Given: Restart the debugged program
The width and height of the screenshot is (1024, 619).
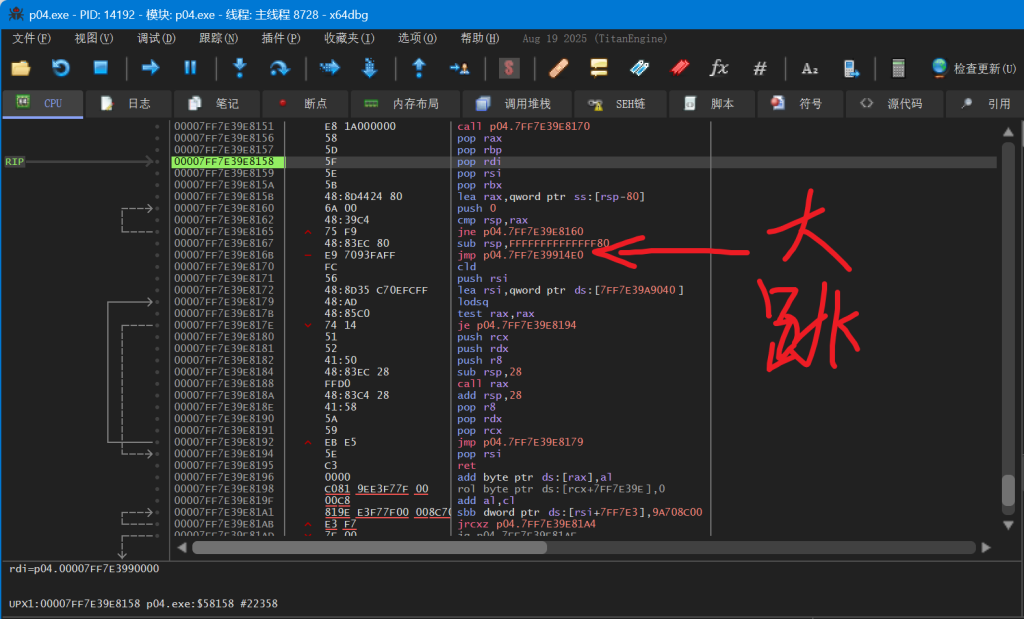Looking at the screenshot, I should pos(61,68).
